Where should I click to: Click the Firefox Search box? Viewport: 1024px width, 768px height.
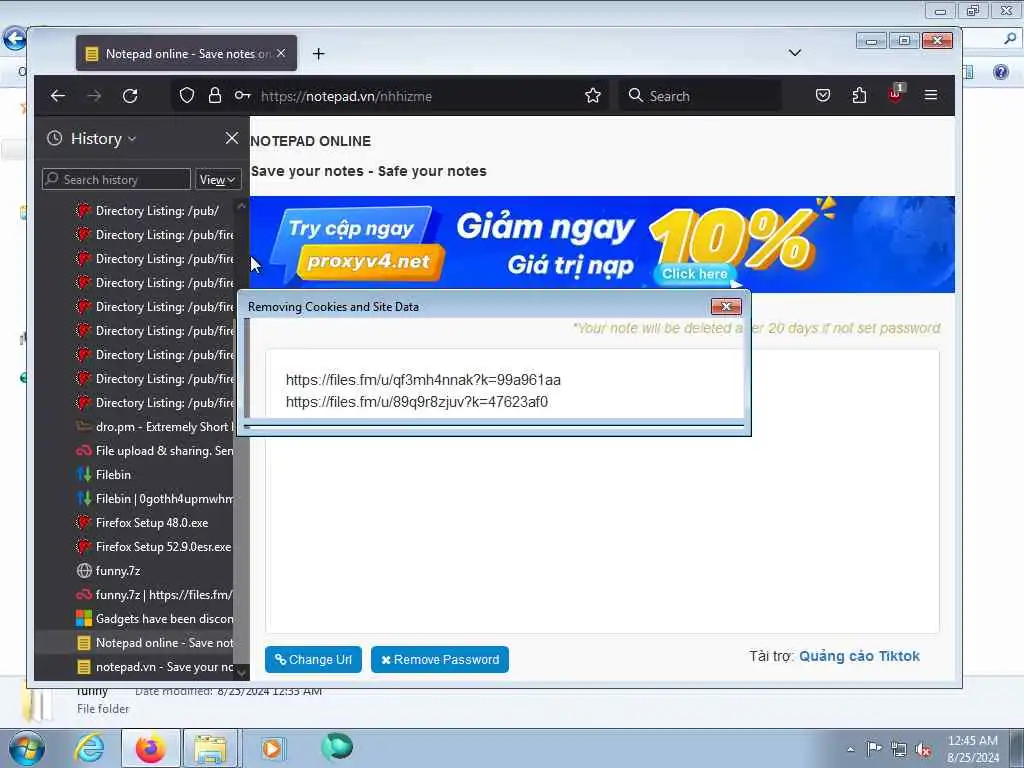click(699, 96)
